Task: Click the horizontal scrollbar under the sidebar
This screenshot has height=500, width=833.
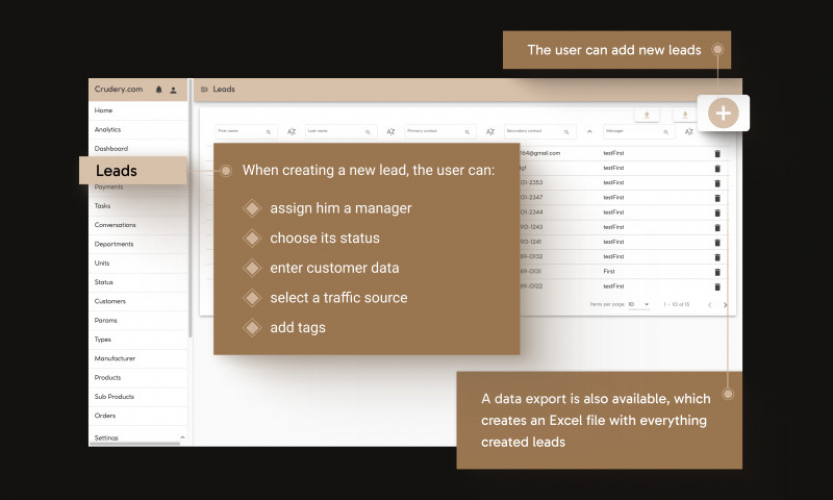Action: (134, 444)
